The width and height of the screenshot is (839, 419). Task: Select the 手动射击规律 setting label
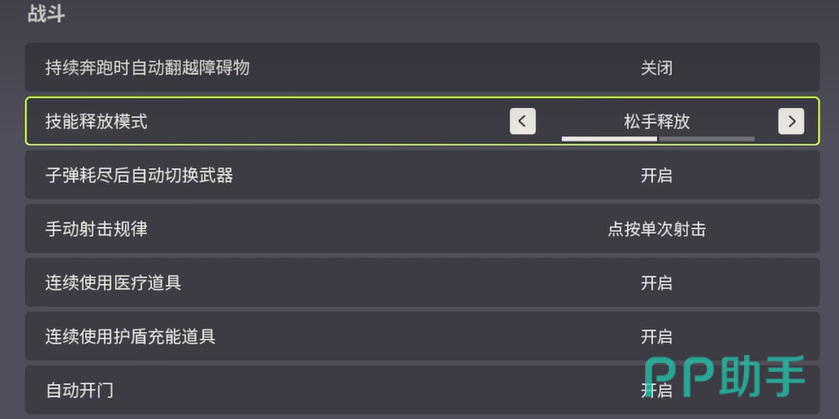coord(96,229)
